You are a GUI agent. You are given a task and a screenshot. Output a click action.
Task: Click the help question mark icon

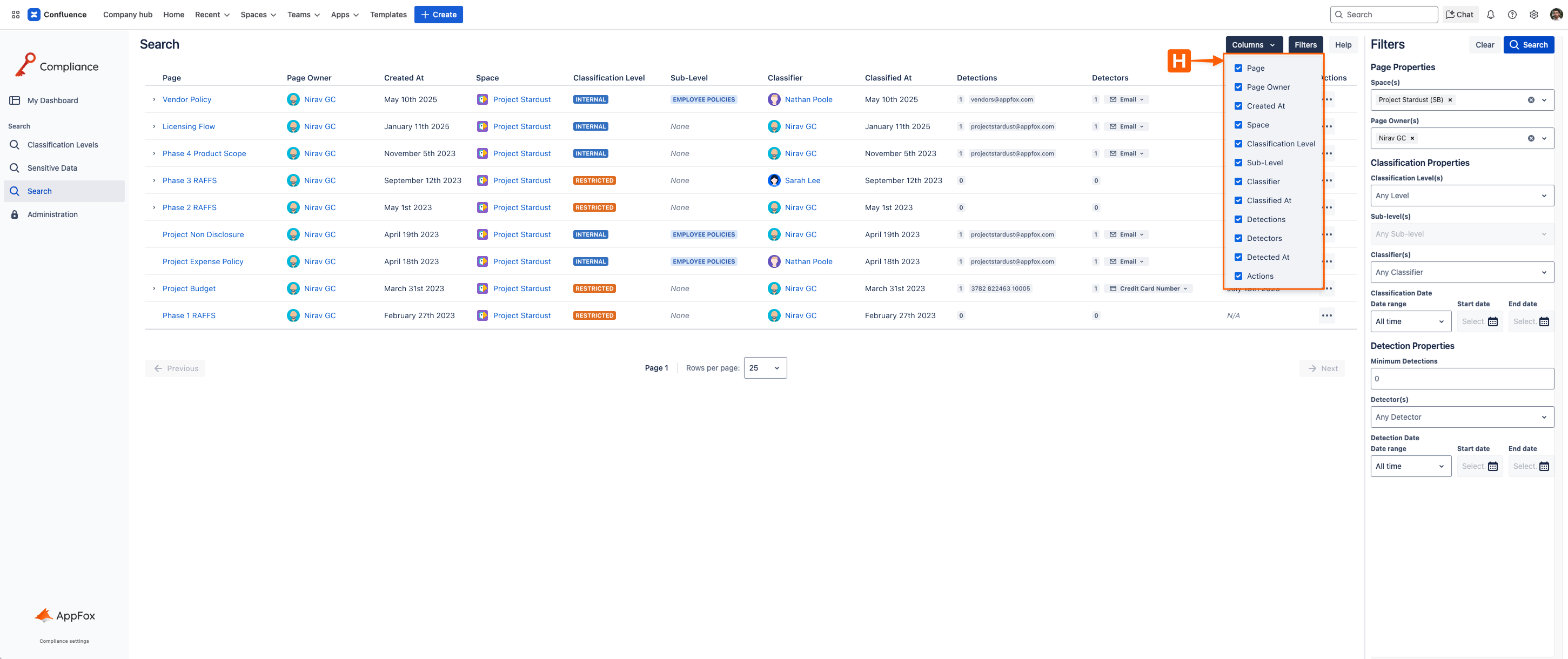pos(1512,15)
